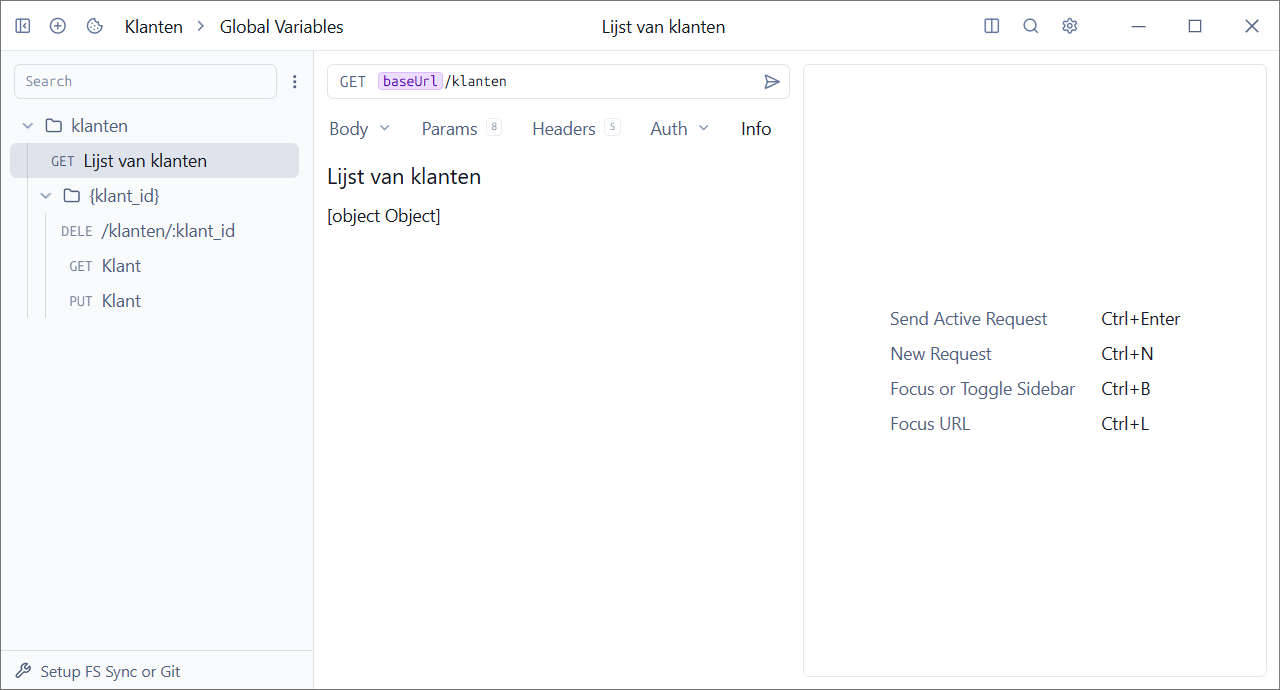Screen dimensions: 1280x690
Task: Switch to the Params tab
Action: [449, 129]
